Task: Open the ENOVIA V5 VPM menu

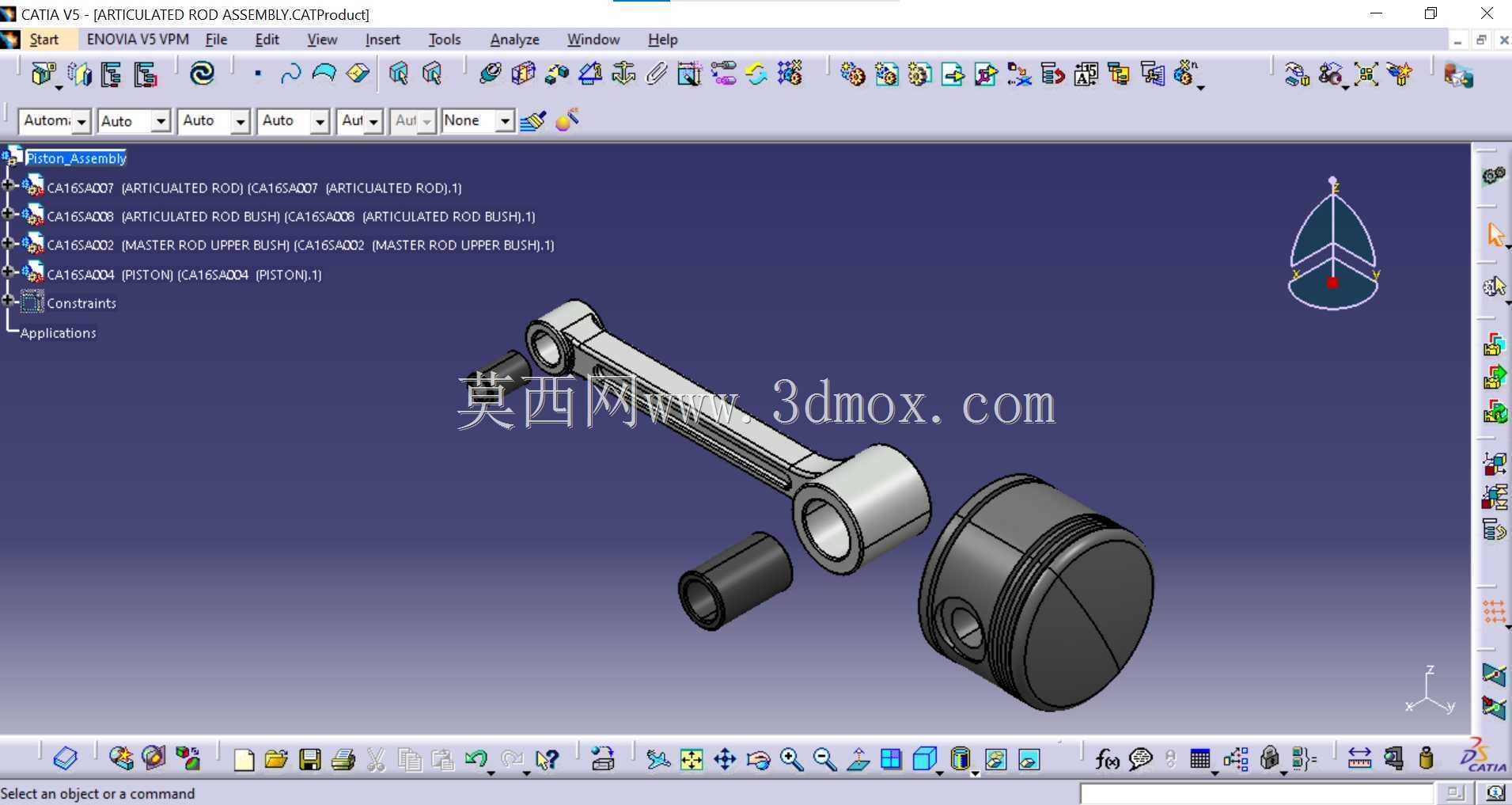Action: pos(138,40)
